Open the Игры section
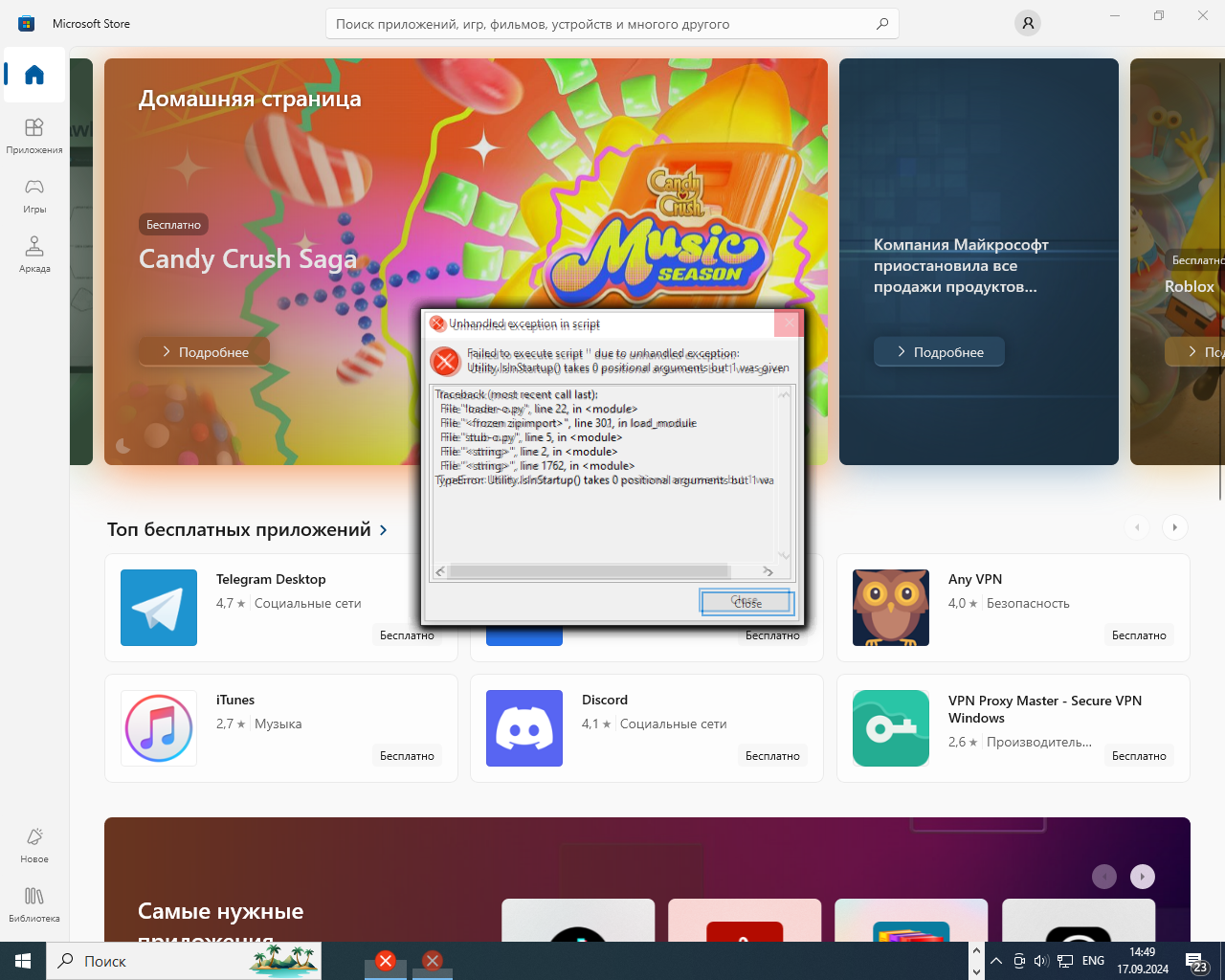This screenshot has height=980, width=1225. (34, 194)
